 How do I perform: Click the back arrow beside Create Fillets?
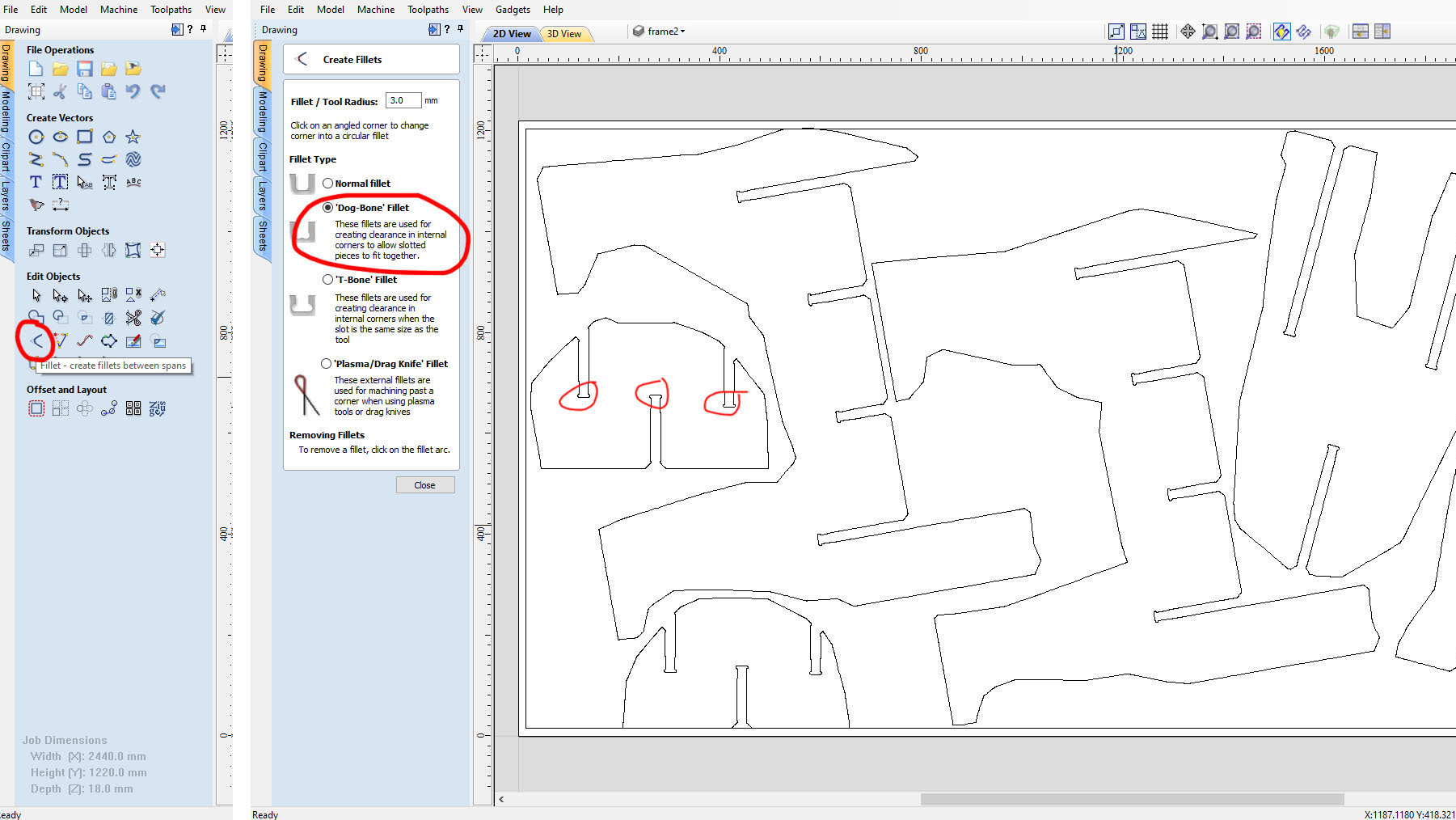click(x=302, y=59)
